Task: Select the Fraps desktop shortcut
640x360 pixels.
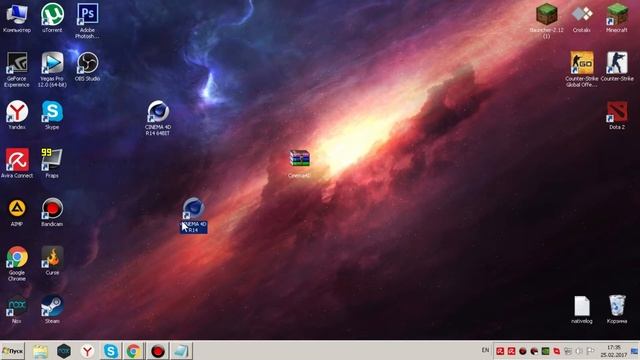Action: coord(52,163)
